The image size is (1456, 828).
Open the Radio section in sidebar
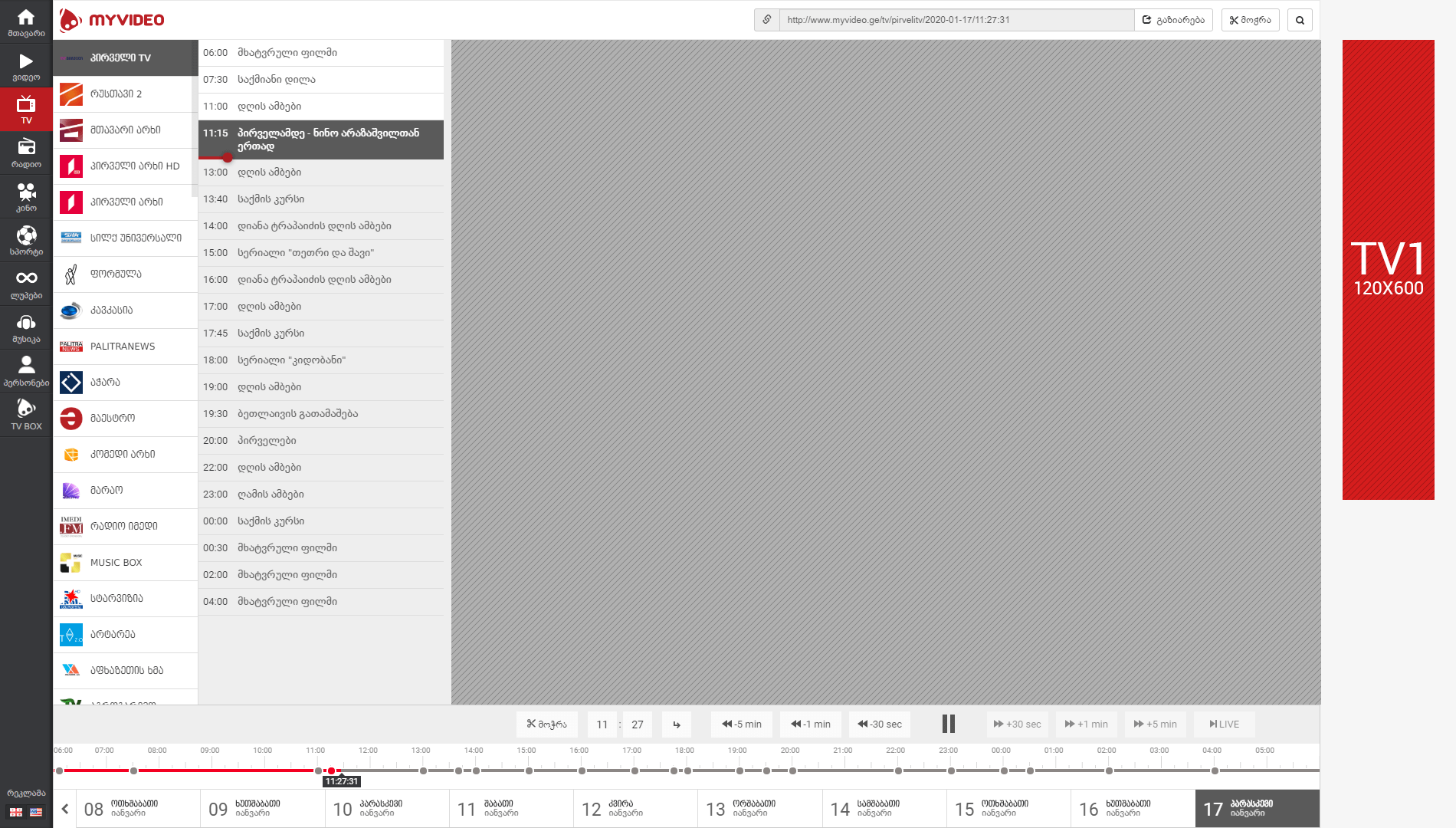pos(26,153)
